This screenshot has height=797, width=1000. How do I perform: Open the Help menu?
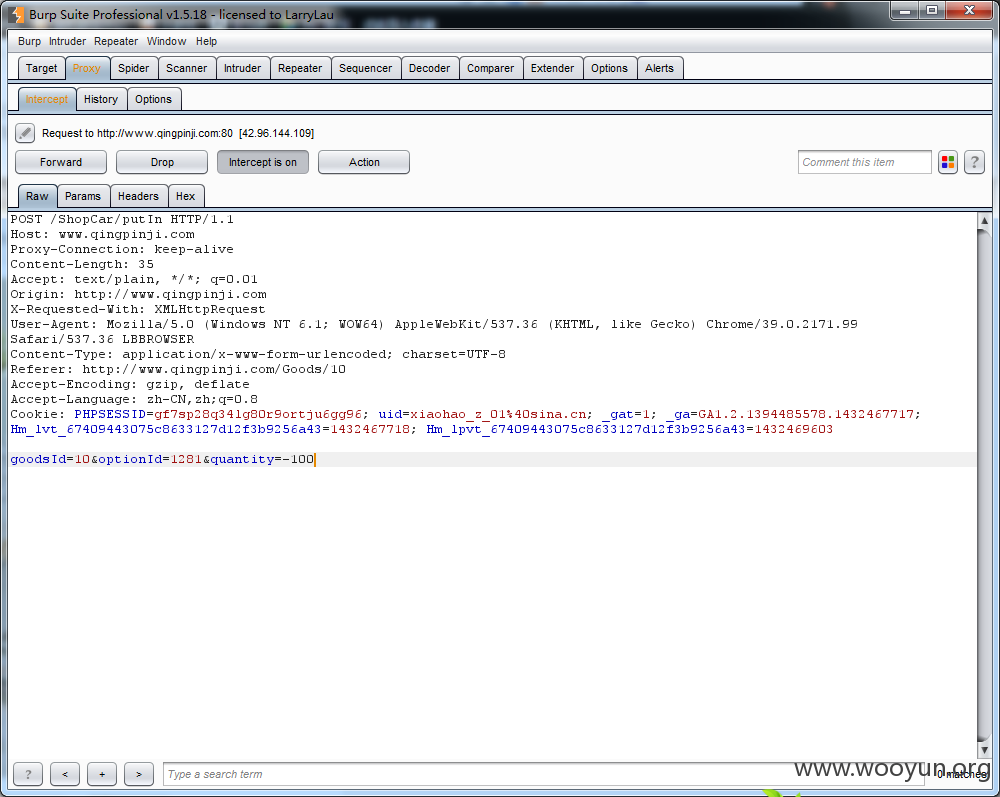point(206,41)
